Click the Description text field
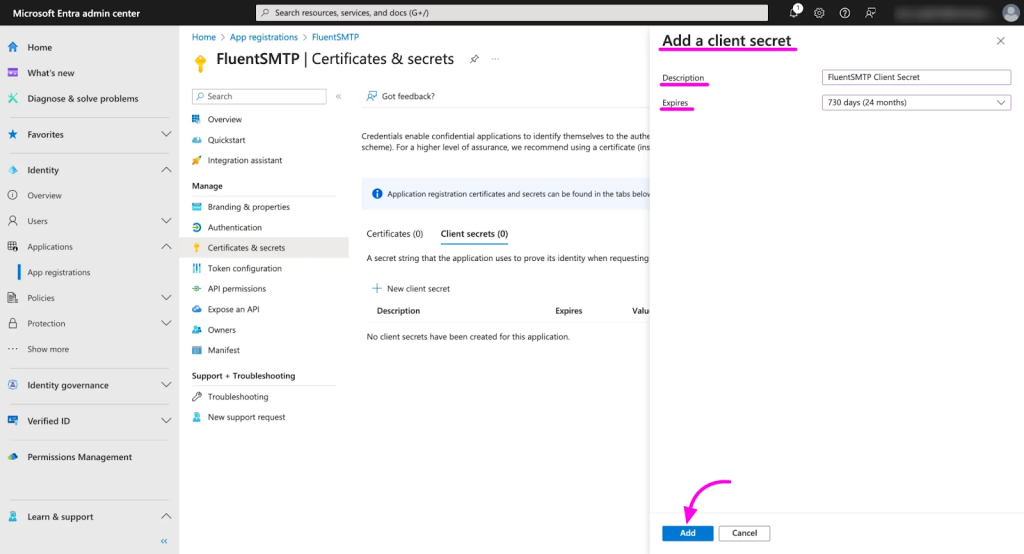The width and height of the screenshot is (1024, 554). click(915, 77)
